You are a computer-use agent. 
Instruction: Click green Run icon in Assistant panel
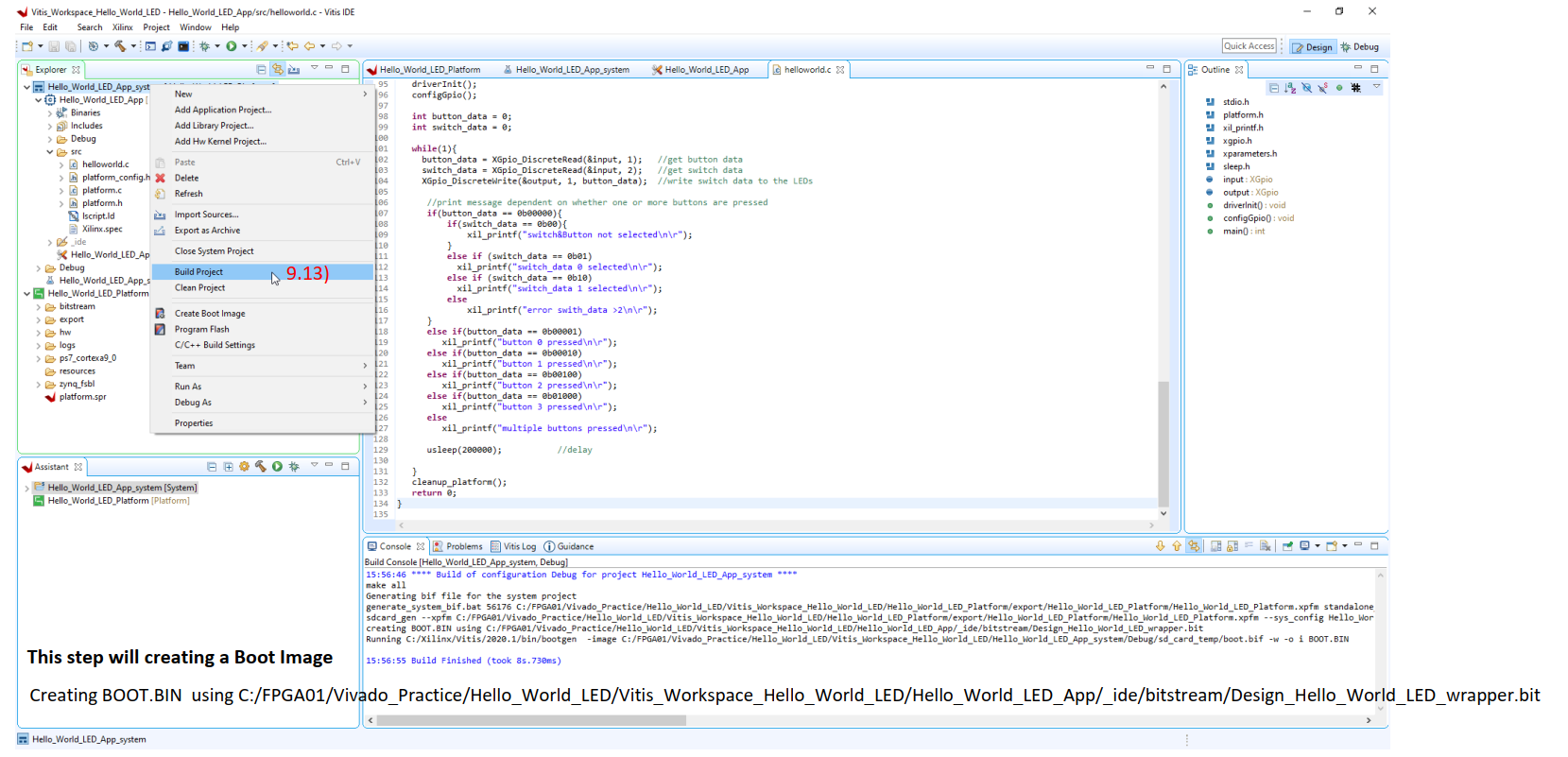tap(277, 467)
